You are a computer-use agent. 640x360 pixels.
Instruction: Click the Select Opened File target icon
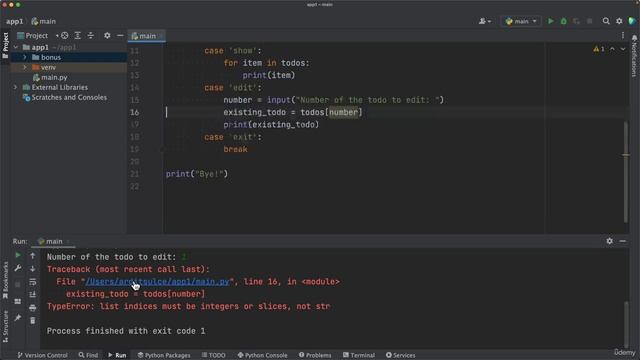click(x=64, y=36)
